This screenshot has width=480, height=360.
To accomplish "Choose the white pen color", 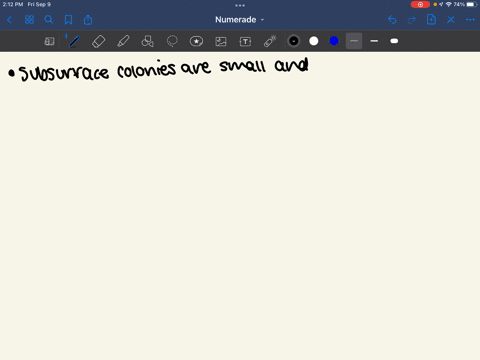I will [314, 41].
